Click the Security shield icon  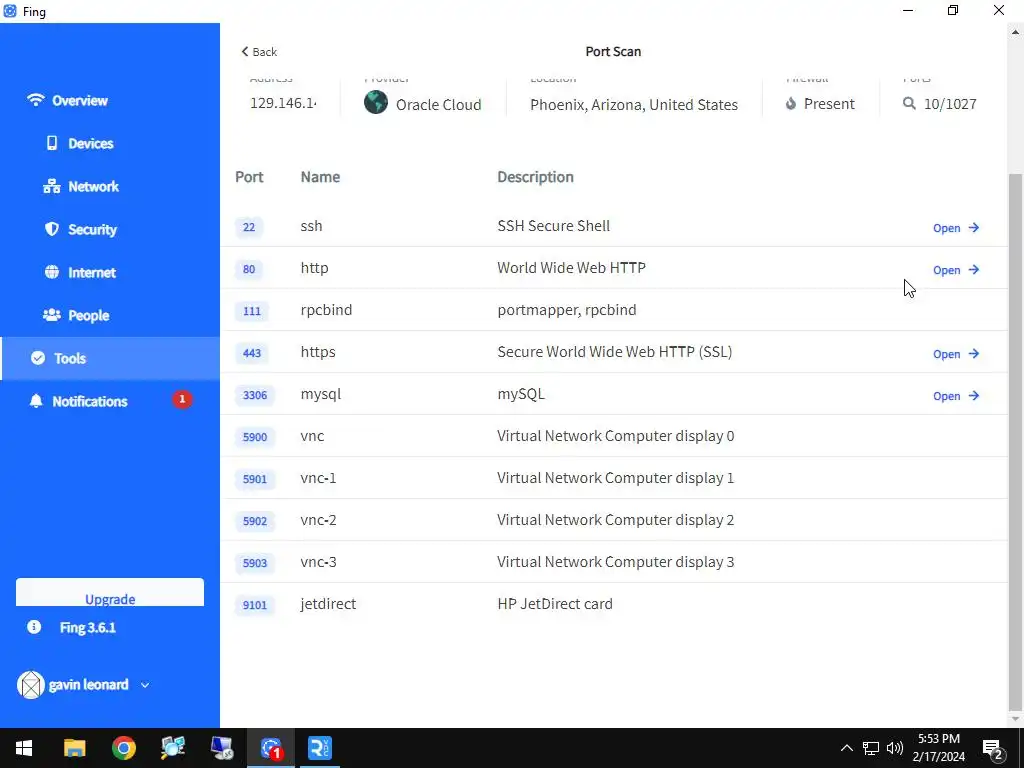52,229
